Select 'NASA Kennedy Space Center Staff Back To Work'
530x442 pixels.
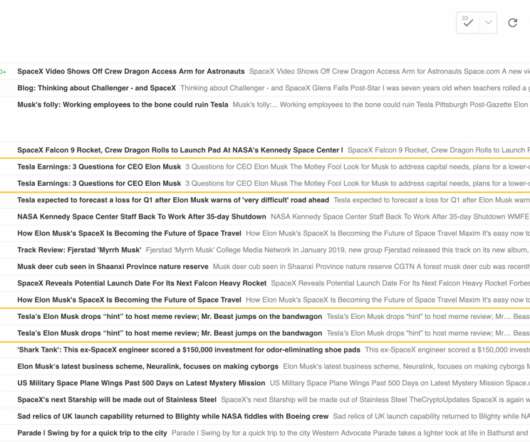265,216
